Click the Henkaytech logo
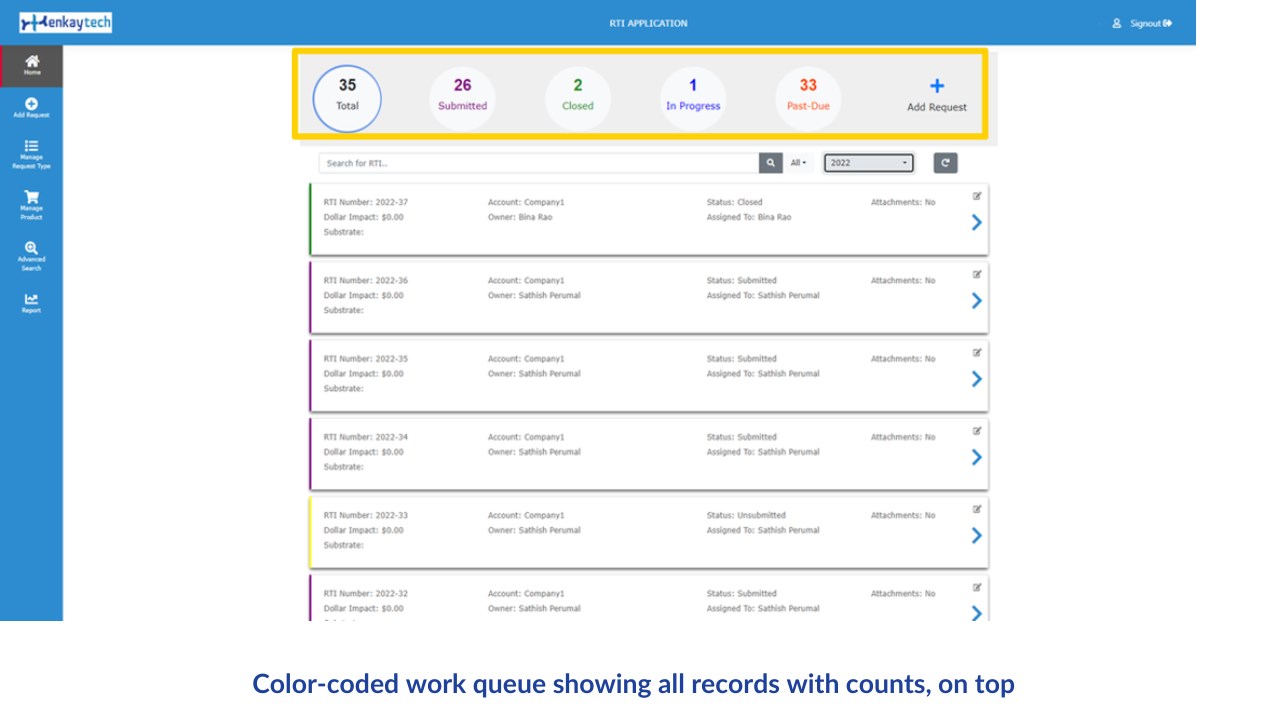 pos(66,22)
